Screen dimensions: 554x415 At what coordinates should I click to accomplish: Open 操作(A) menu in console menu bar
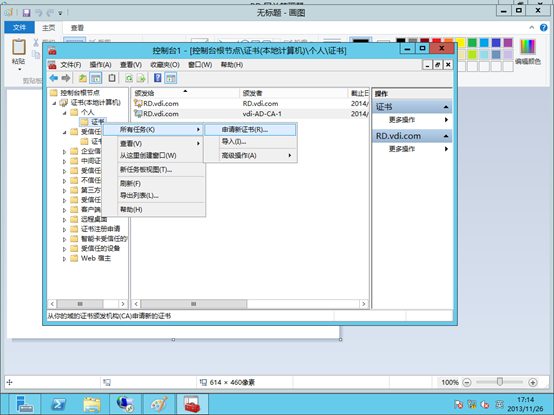pos(100,65)
